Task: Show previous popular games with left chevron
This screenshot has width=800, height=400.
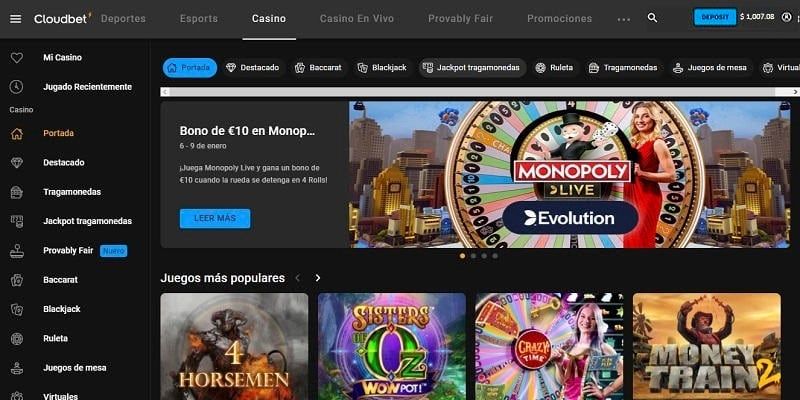Action: point(298,278)
